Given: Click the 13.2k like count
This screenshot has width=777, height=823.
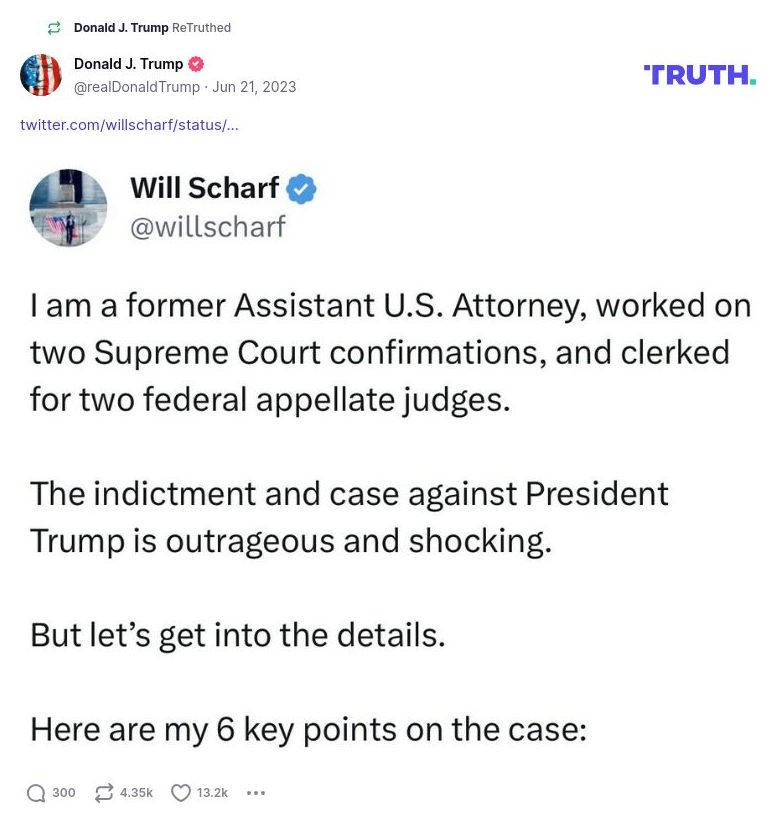Looking at the screenshot, I should tap(210, 792).
